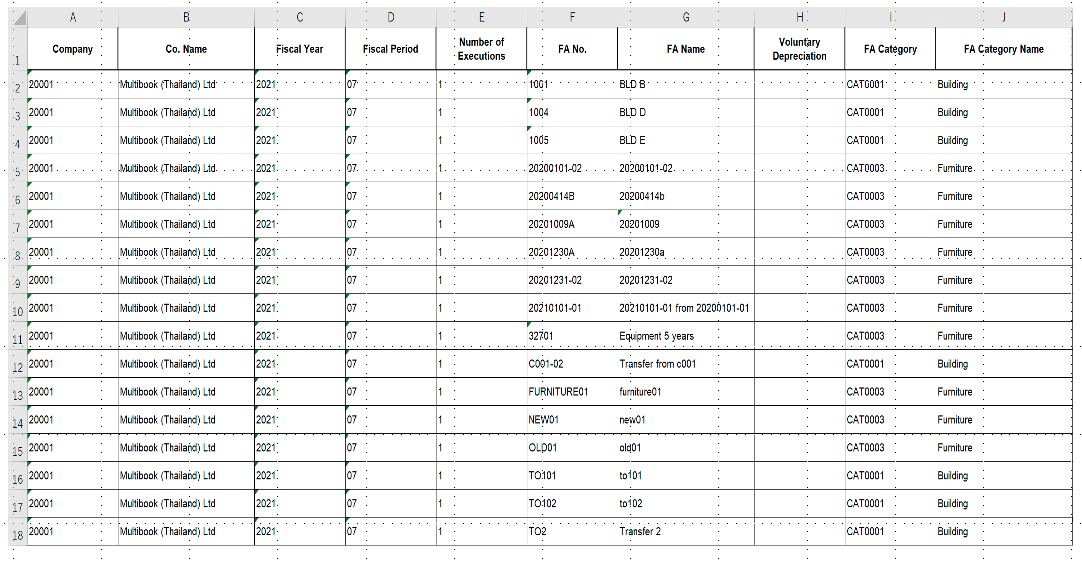Viewport: 1082px width, 565px height.
Task: Select row 12 header
Action: (17, 364)
